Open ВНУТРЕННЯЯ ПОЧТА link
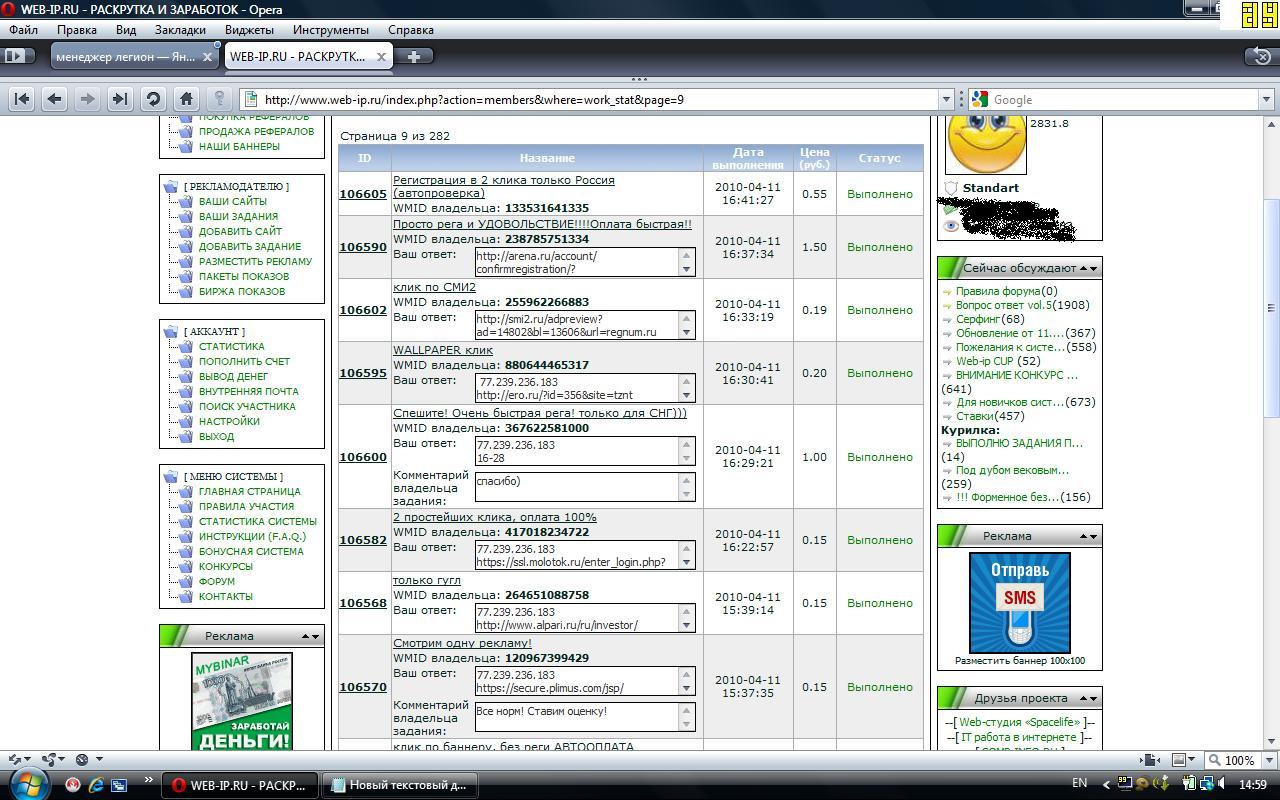The height and width of the screenshot is (800, 1280). 248,391
